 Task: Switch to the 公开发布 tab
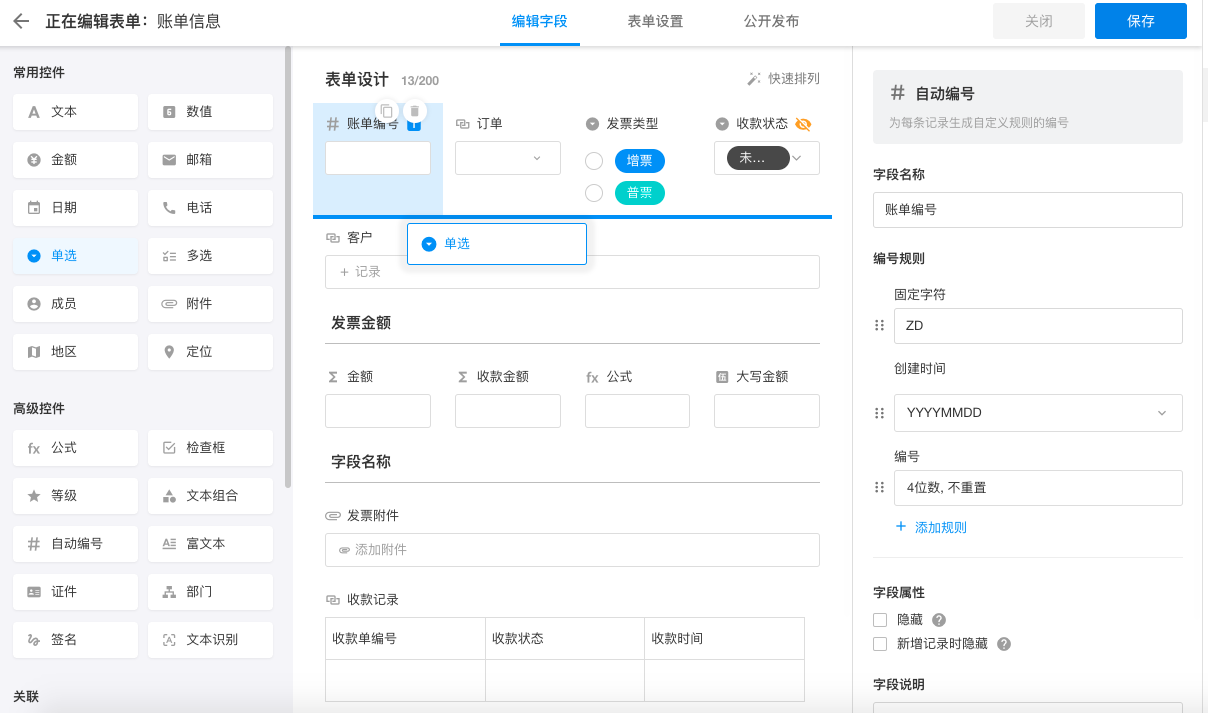771,21
